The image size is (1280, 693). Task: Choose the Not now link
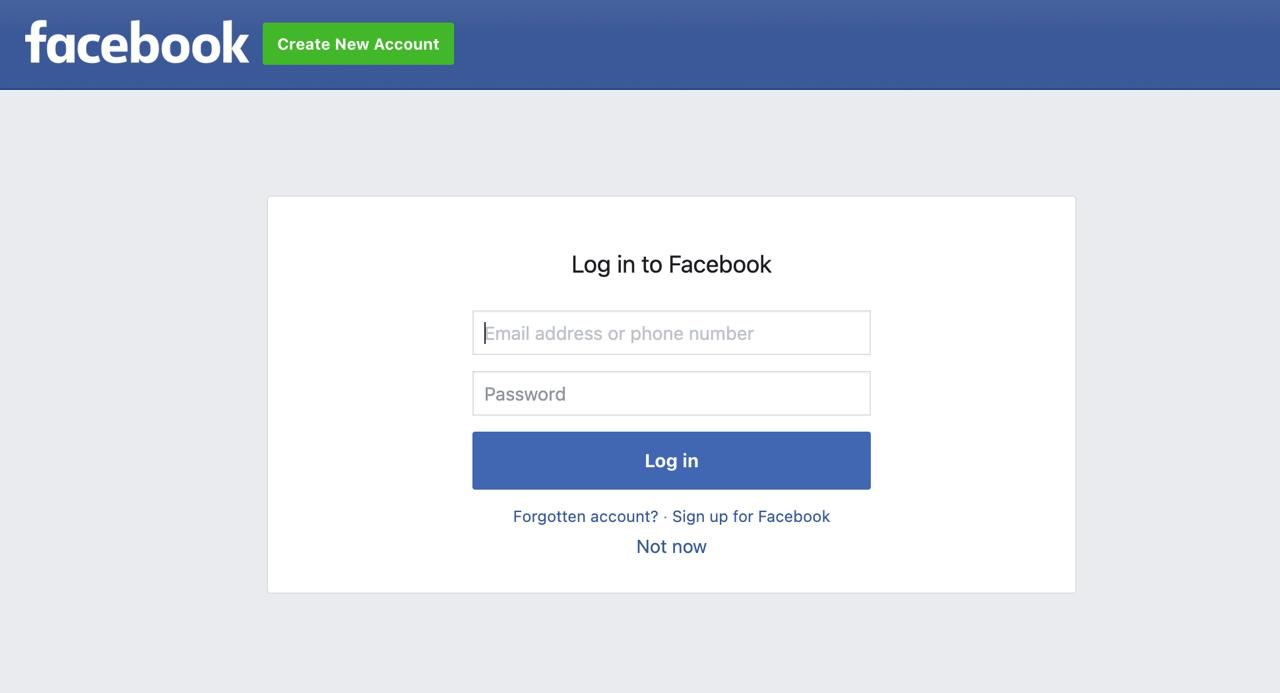tap(671, 547)
